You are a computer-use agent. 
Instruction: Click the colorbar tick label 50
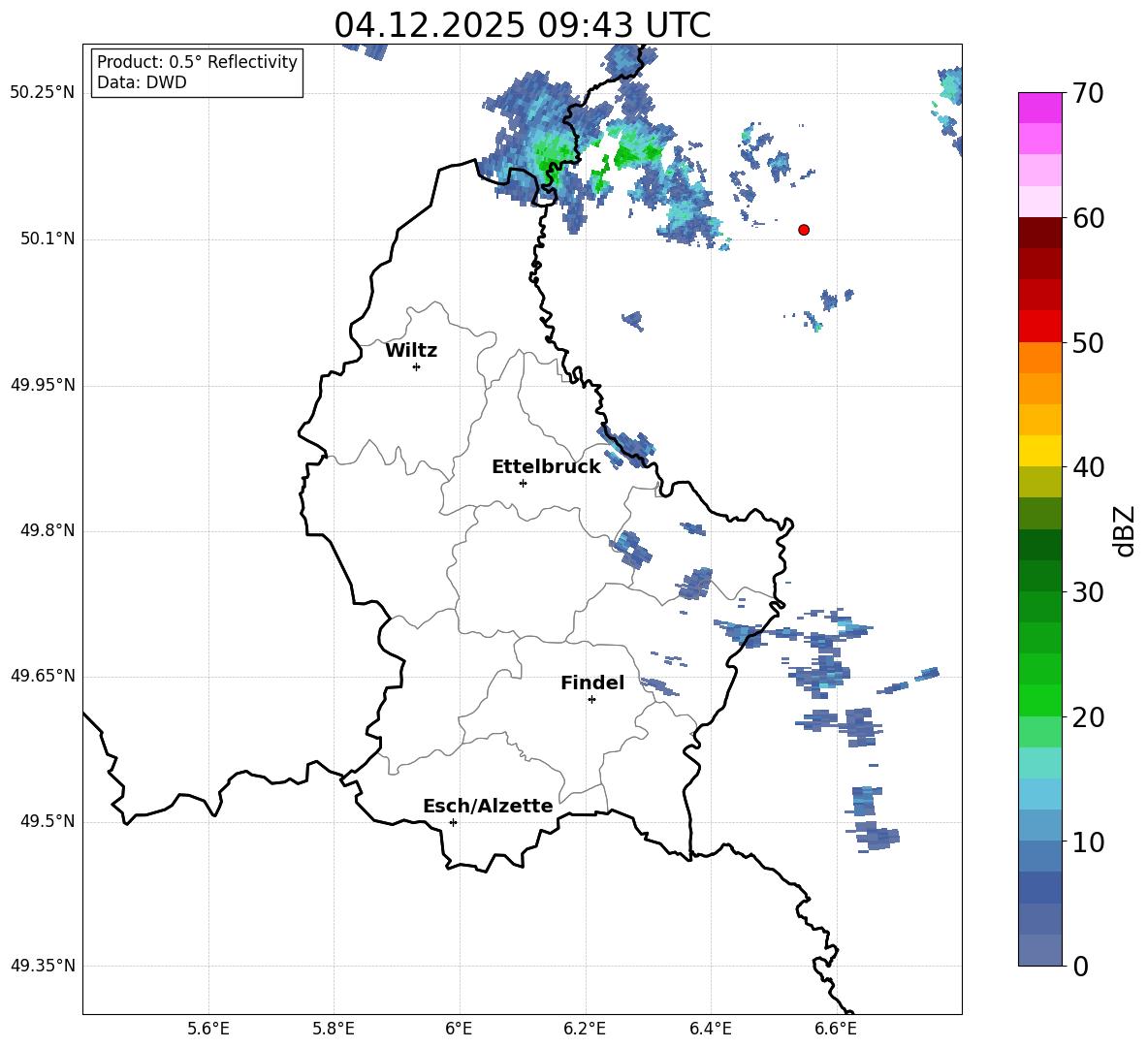(x=1088, y=342)
